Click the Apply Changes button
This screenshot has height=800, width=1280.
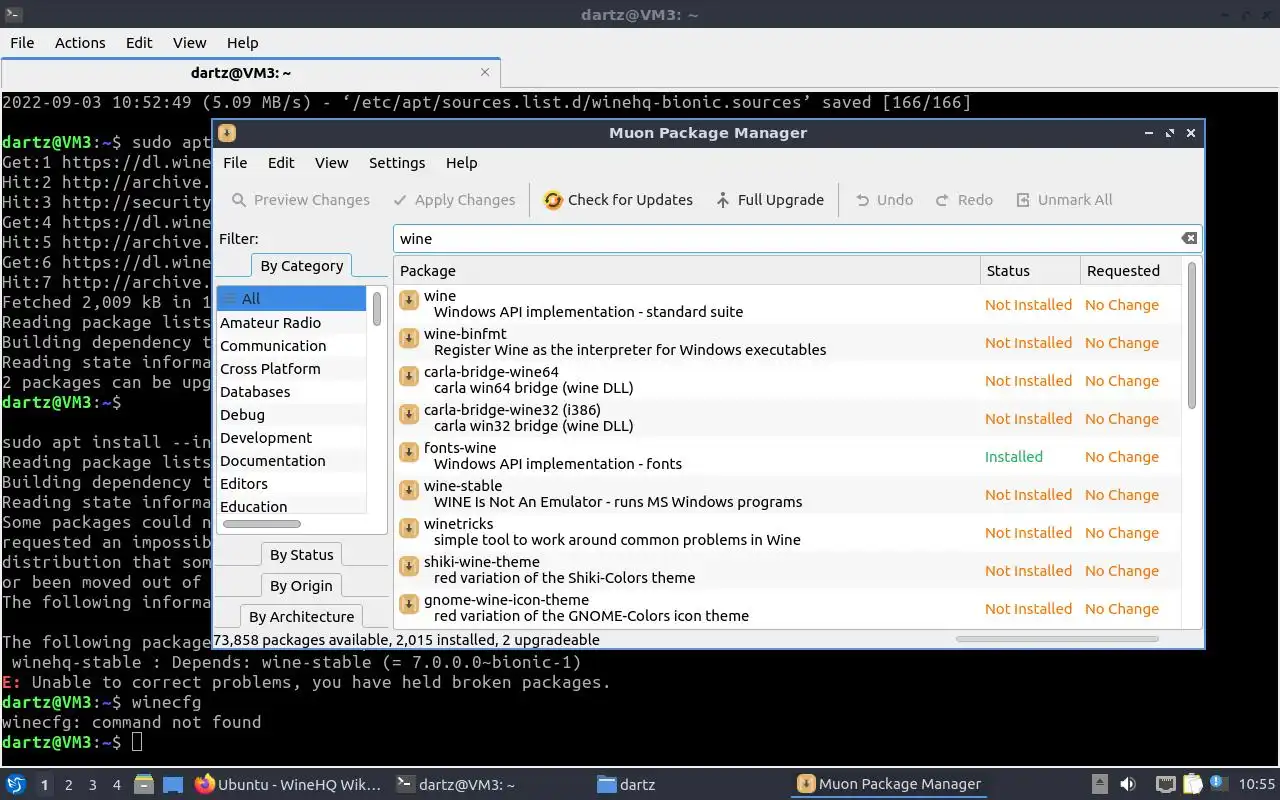pos(454,200)
